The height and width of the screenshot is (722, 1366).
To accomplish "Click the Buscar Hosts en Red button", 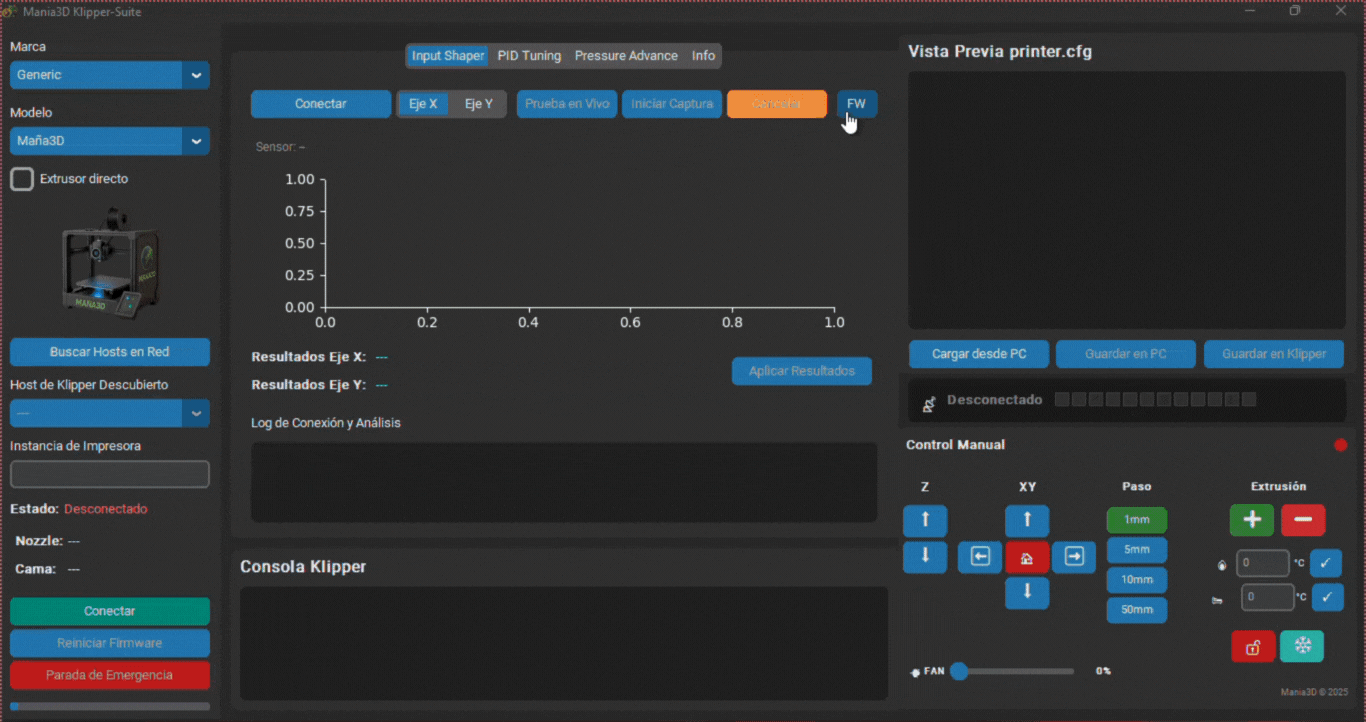I will 110,352.
